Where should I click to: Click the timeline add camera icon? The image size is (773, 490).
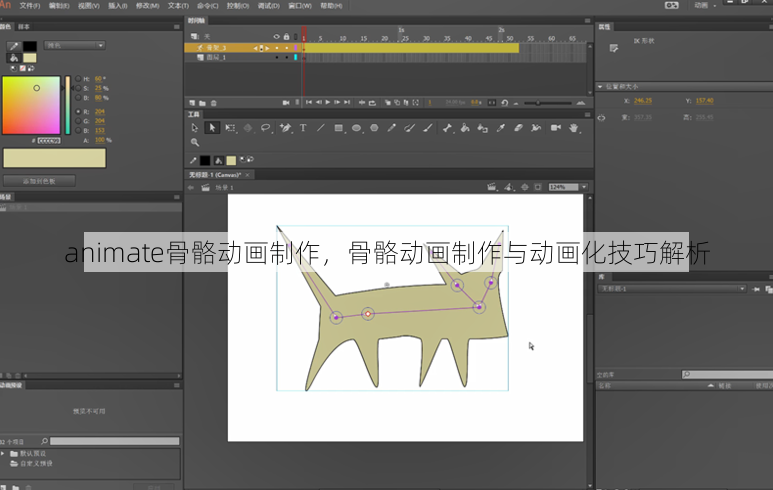click(286, 103)
